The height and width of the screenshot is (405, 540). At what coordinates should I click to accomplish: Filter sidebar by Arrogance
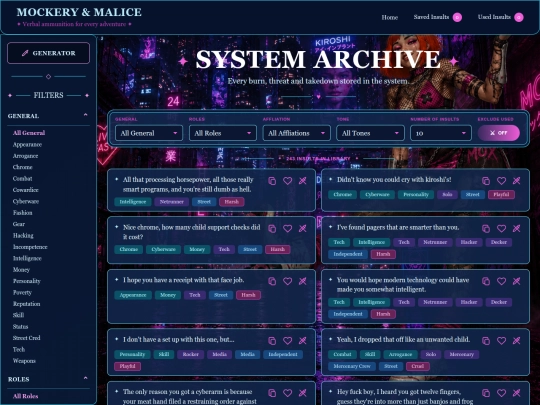pyautogui.click(x=25, y=156)
